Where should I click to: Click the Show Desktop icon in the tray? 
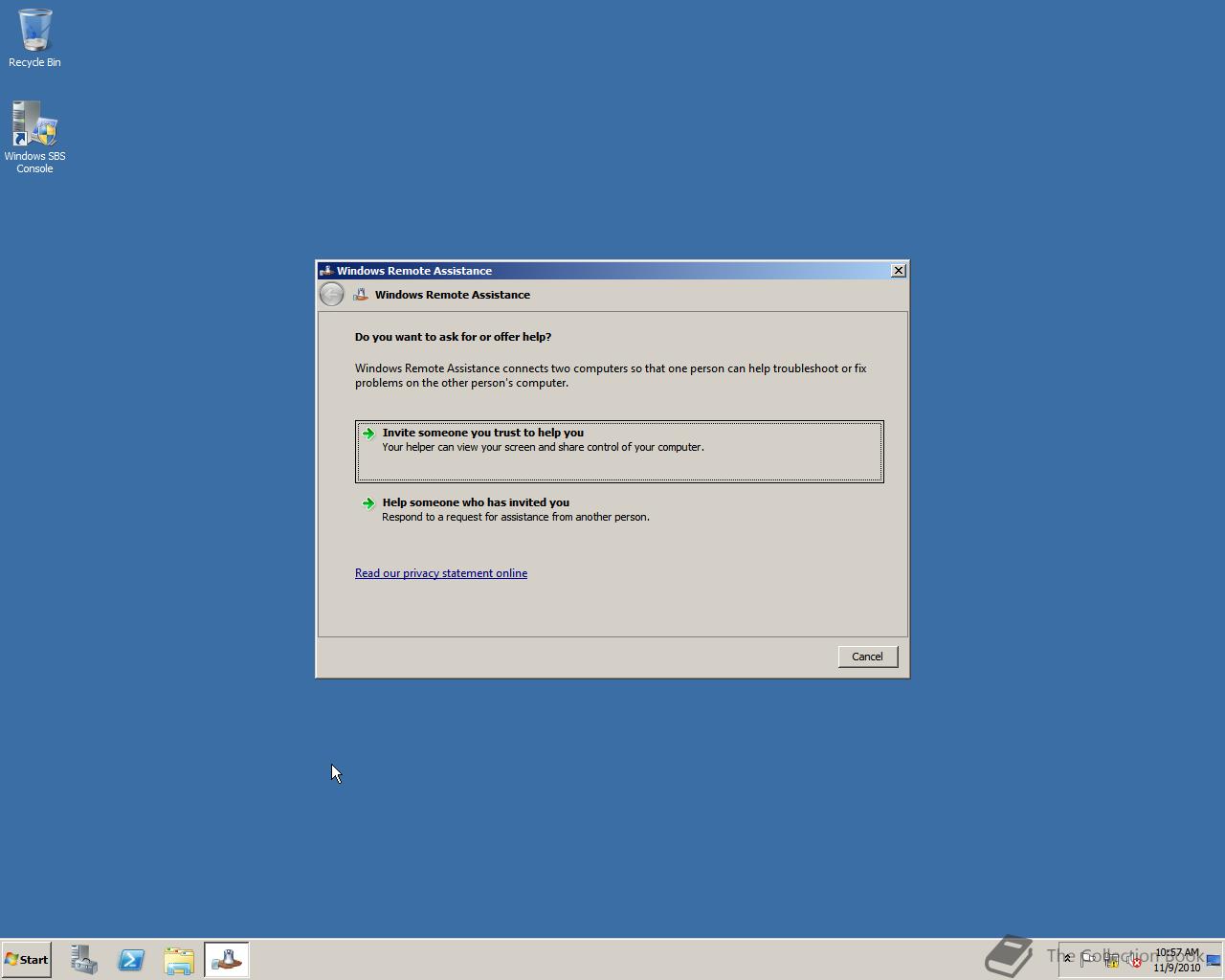pos(1214,960)
